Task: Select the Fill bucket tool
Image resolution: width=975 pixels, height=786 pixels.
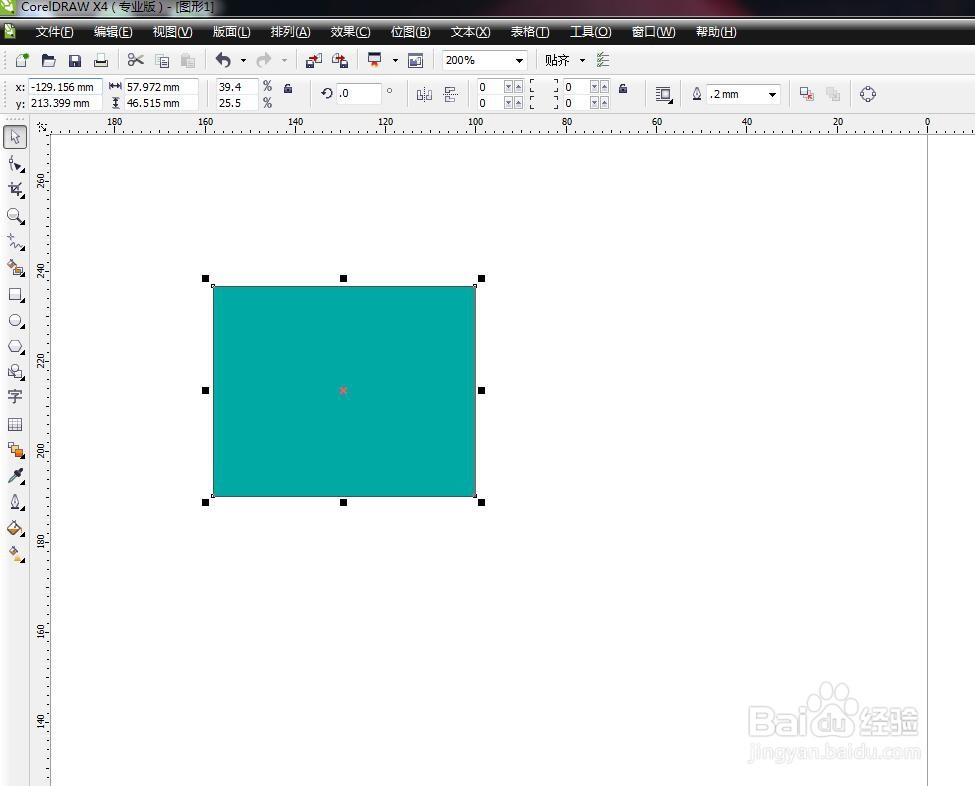Action: pos(16,528)
